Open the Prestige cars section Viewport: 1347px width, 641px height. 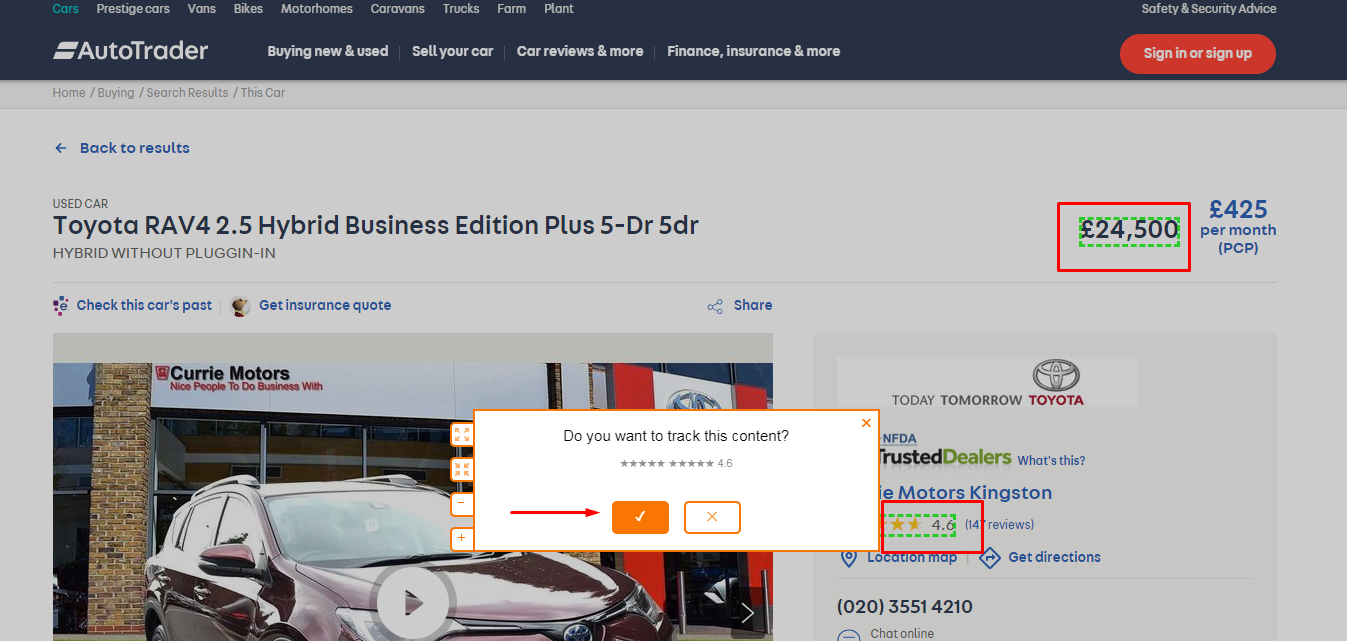coord(133,9)
